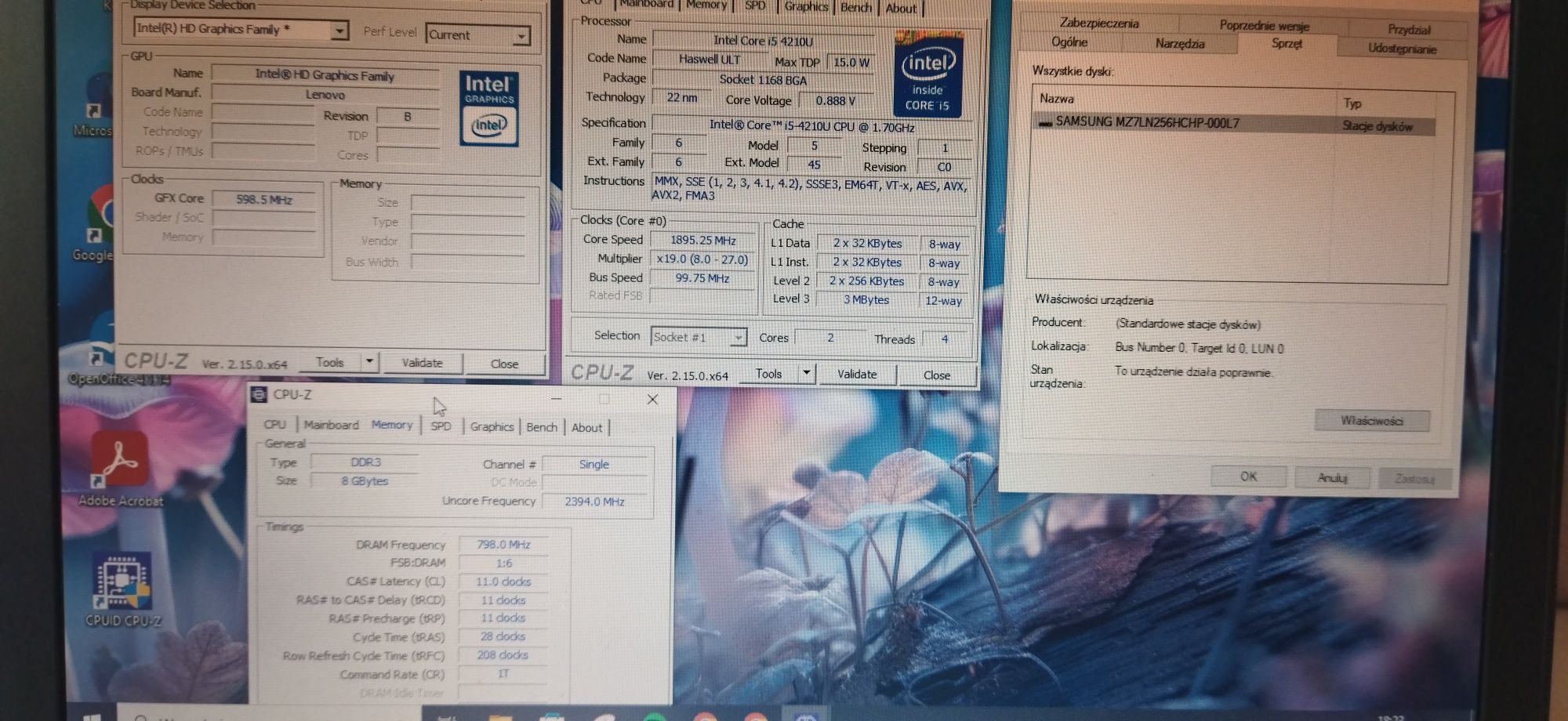Click the Zastosuj button
Image resolution: width=1568 pixels, height=721 pixels.
(x=1414, y=479)
